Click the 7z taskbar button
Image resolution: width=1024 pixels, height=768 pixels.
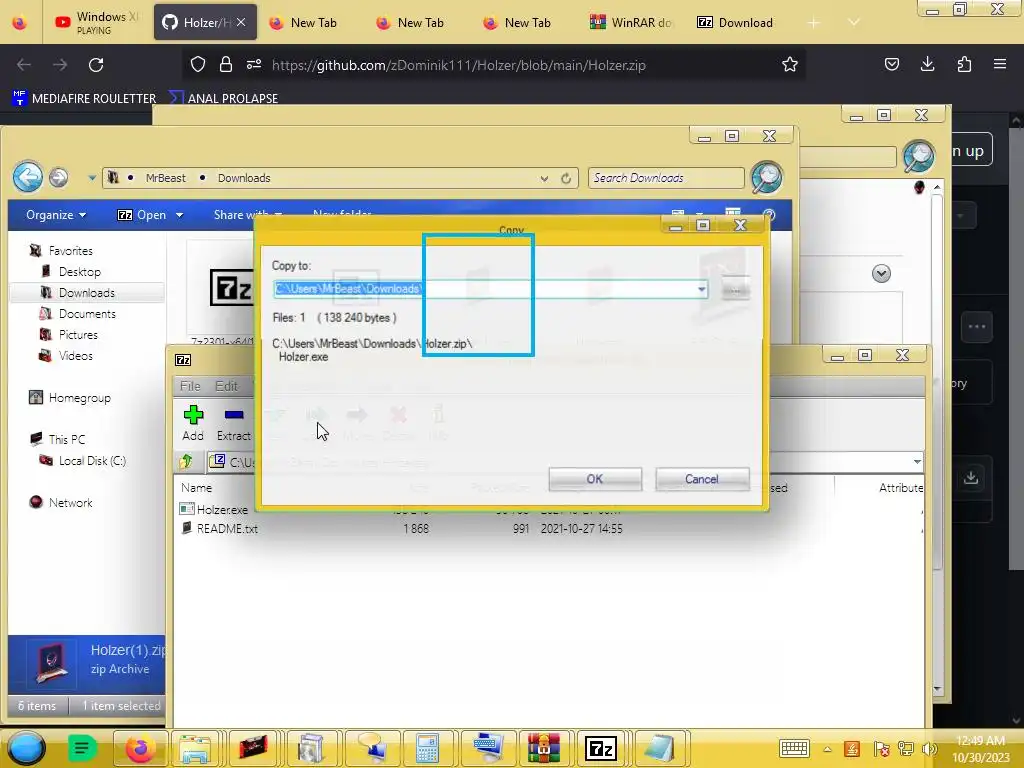point(601,748)
